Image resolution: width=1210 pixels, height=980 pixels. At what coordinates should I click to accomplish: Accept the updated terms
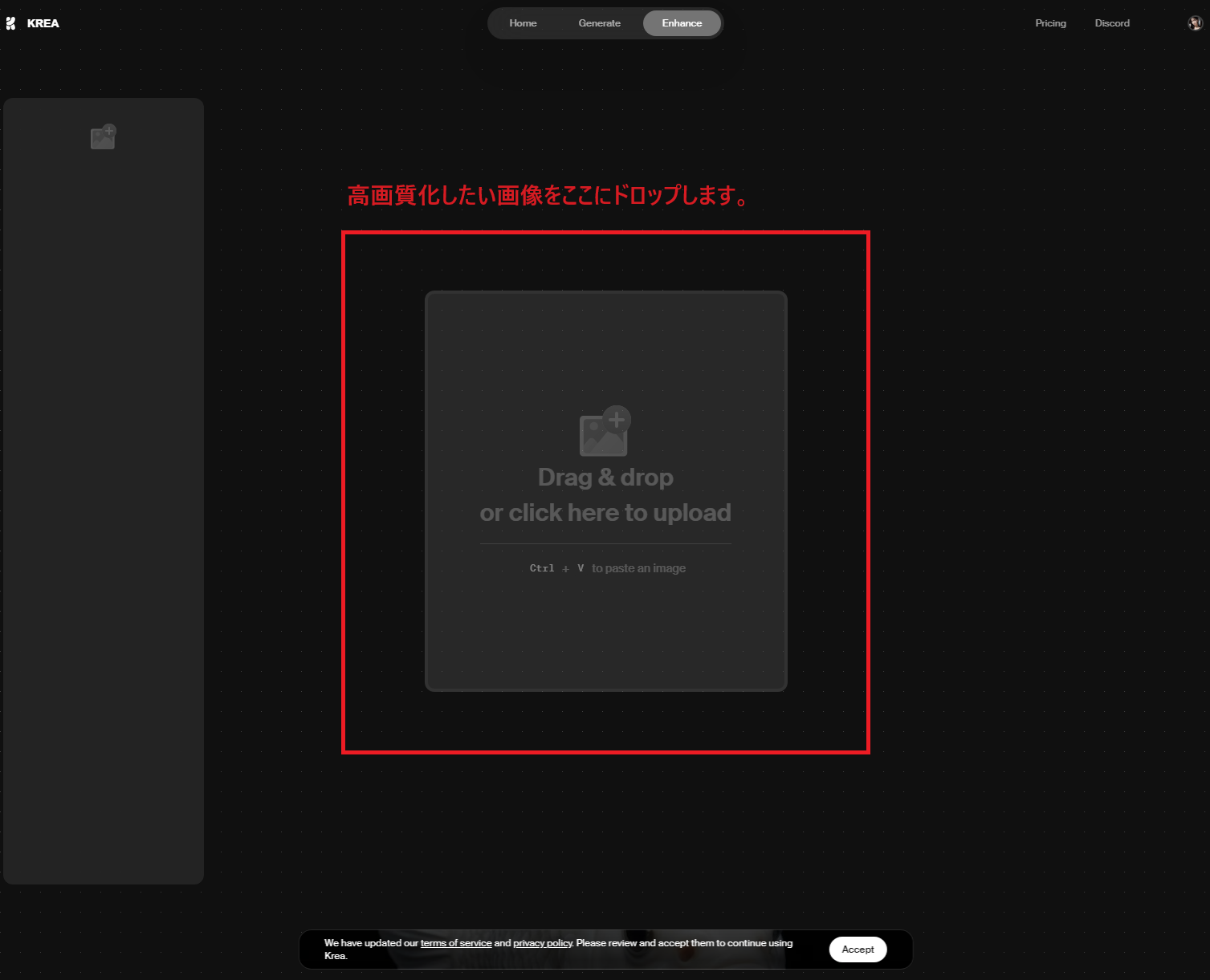858,950
